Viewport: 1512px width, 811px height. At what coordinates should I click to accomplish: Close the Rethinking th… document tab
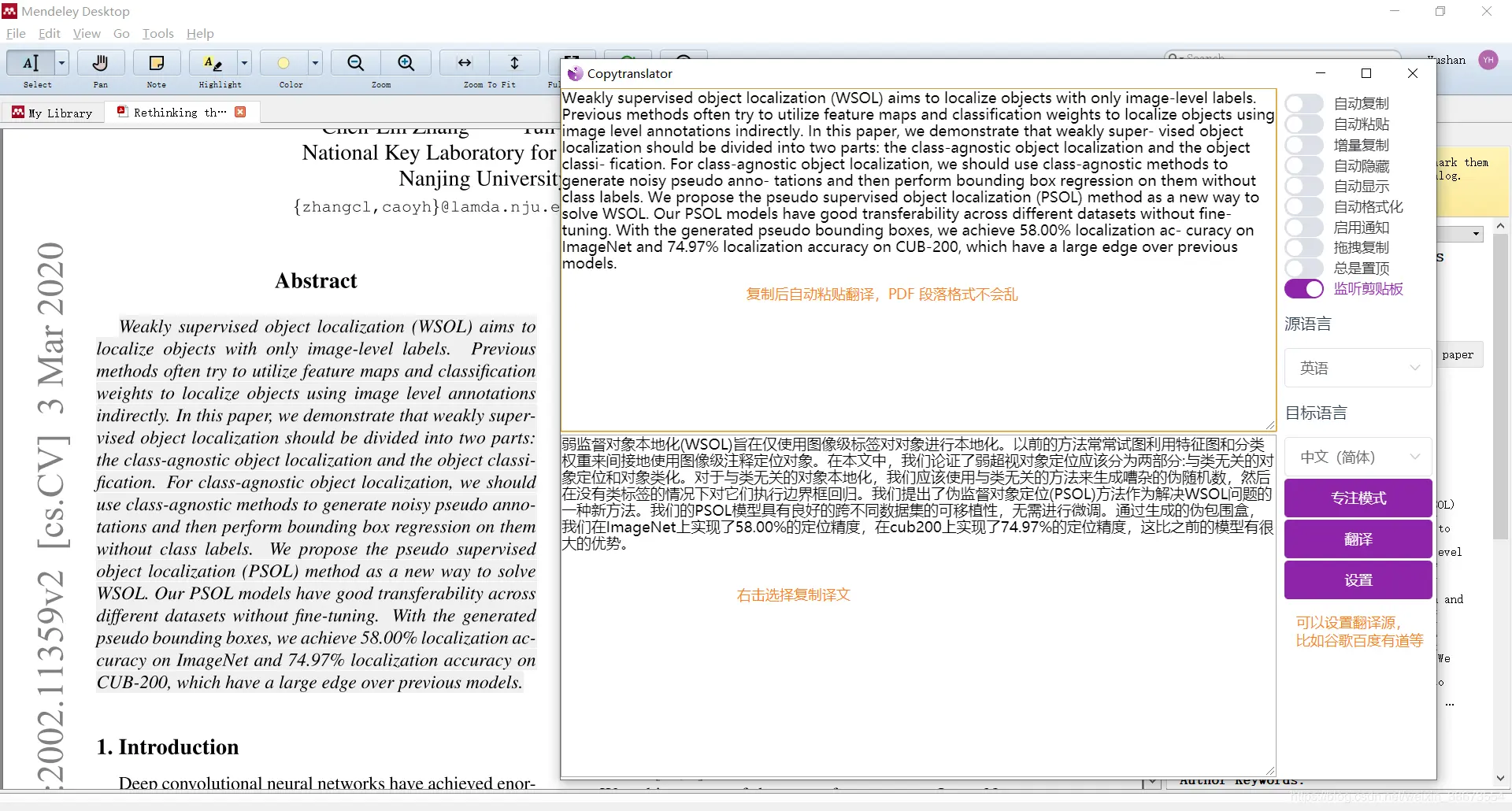(x=240, y=112)
